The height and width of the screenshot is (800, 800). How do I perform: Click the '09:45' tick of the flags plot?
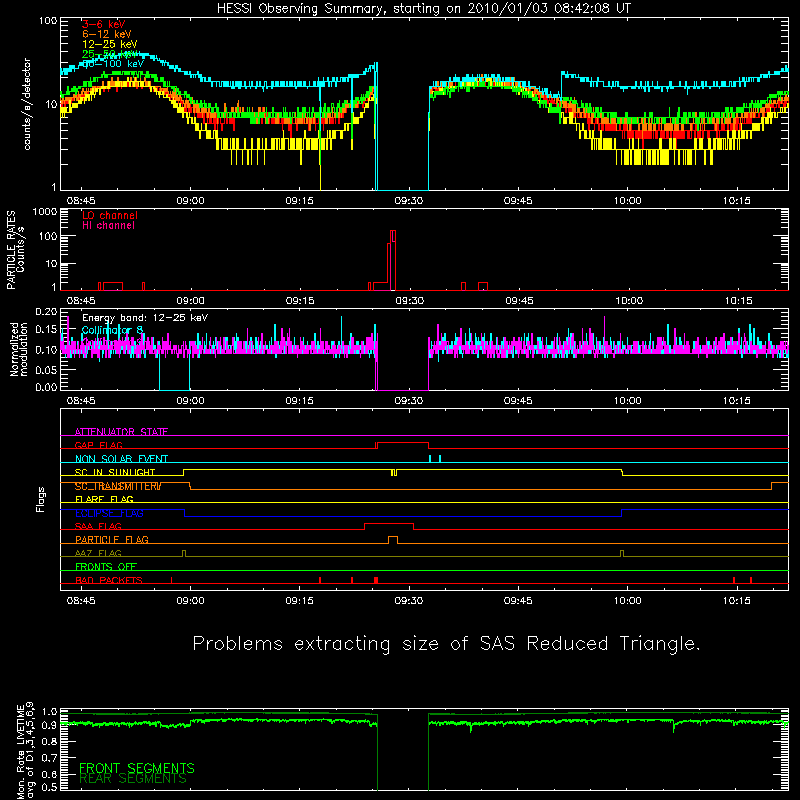(518, 601)
